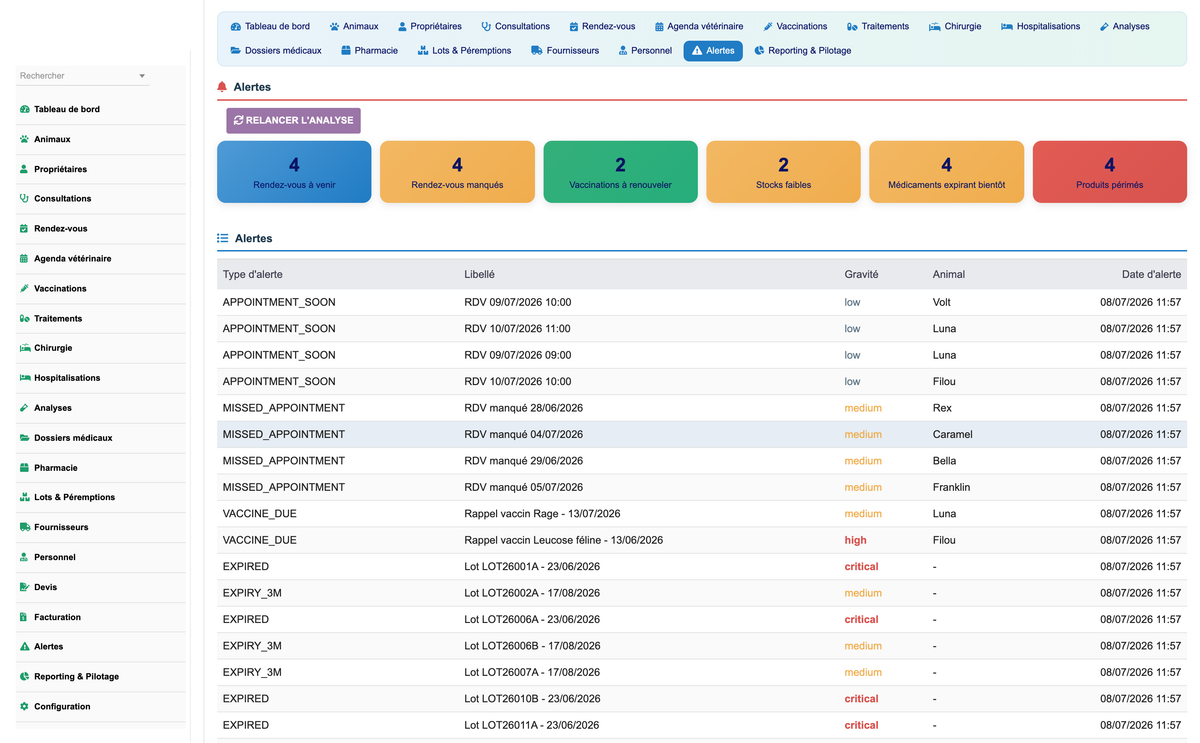This screenshot has height=743, width=1200.
Task: Select the active Alertes top tab
Action: click(713, 50)
